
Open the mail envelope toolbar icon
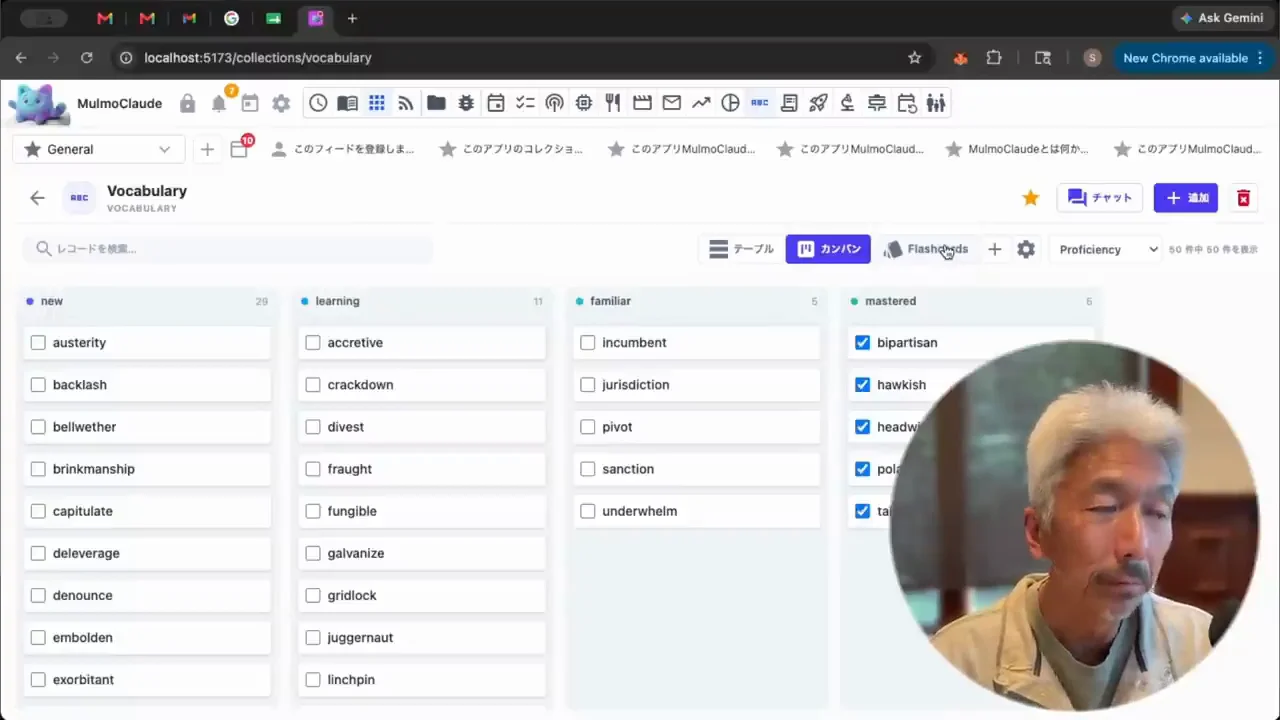point(672,103)
